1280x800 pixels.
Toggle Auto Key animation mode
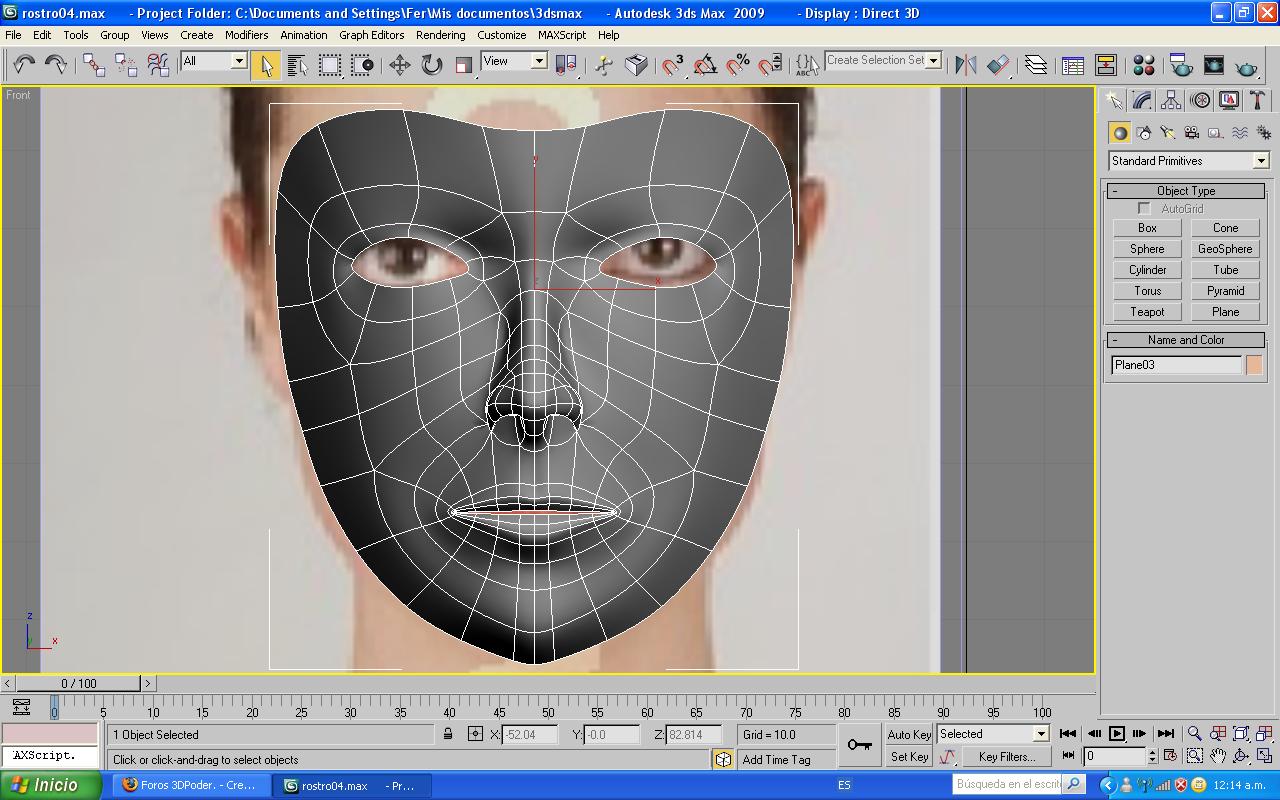[x=909, y=734]
